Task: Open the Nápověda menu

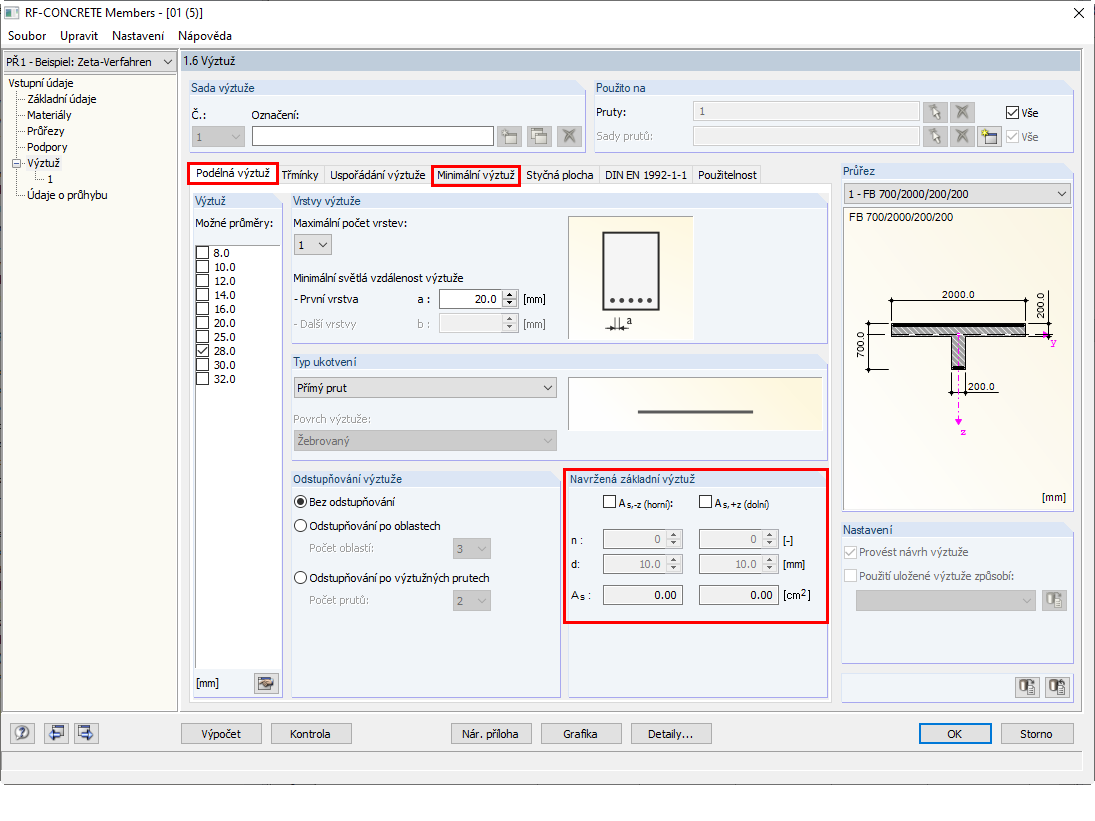Action: 205,36
